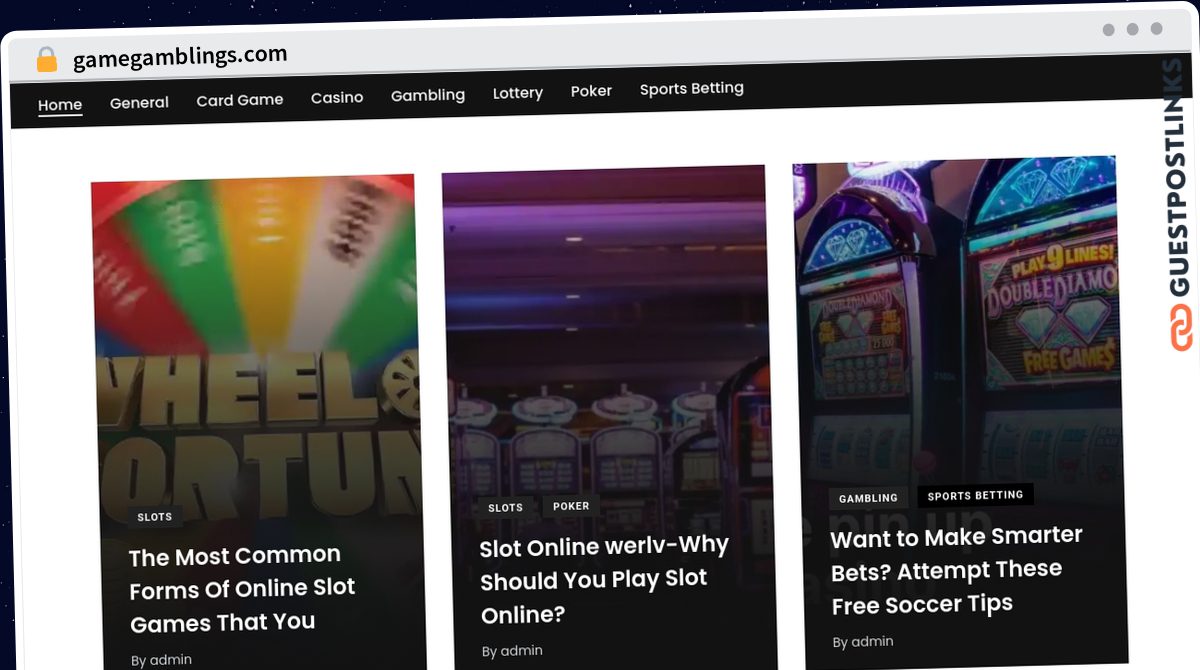Click the GuestPostLinks chain logo icon
This screenshot has height=670, width=1200.
point(1182,328)
